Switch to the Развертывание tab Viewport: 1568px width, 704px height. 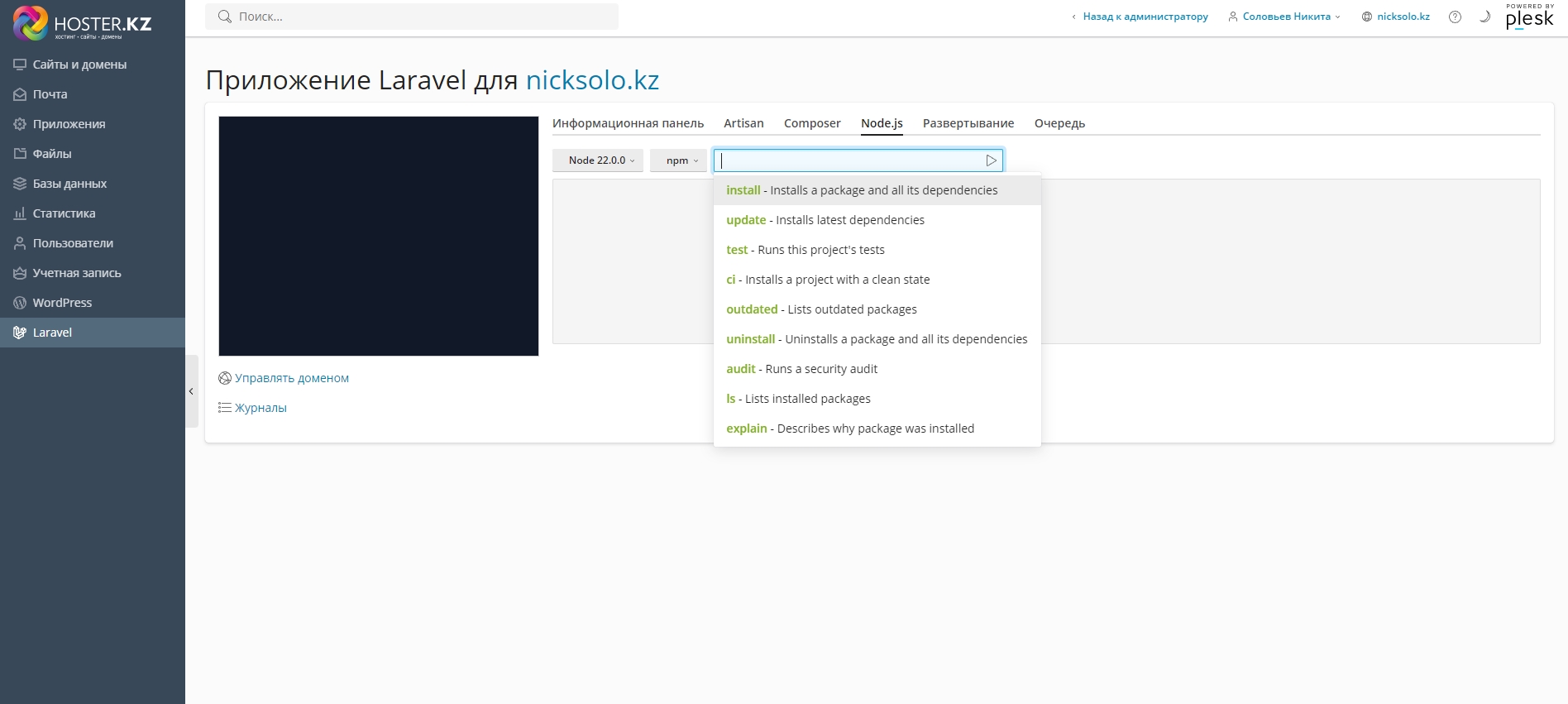pyautogui.click(x=968, y=123)
